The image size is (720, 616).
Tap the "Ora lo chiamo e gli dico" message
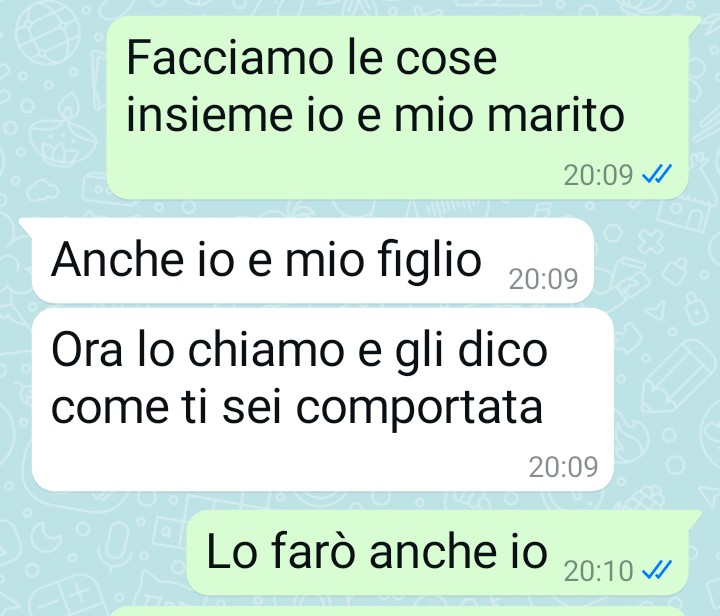(322, 399)
